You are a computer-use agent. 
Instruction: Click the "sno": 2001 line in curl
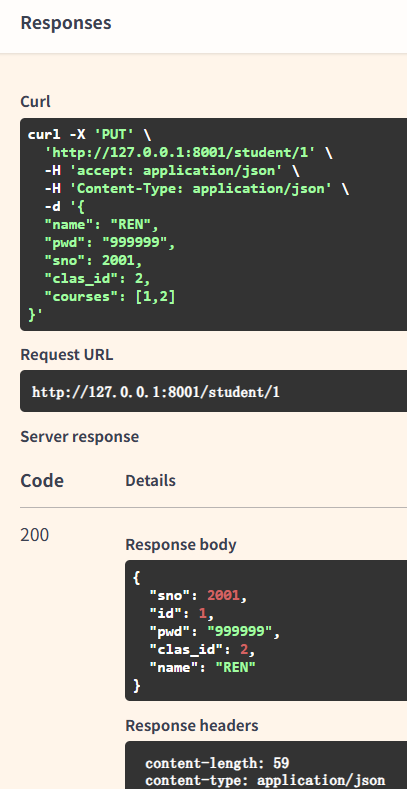pyautogui.click(x=94, y=261)
